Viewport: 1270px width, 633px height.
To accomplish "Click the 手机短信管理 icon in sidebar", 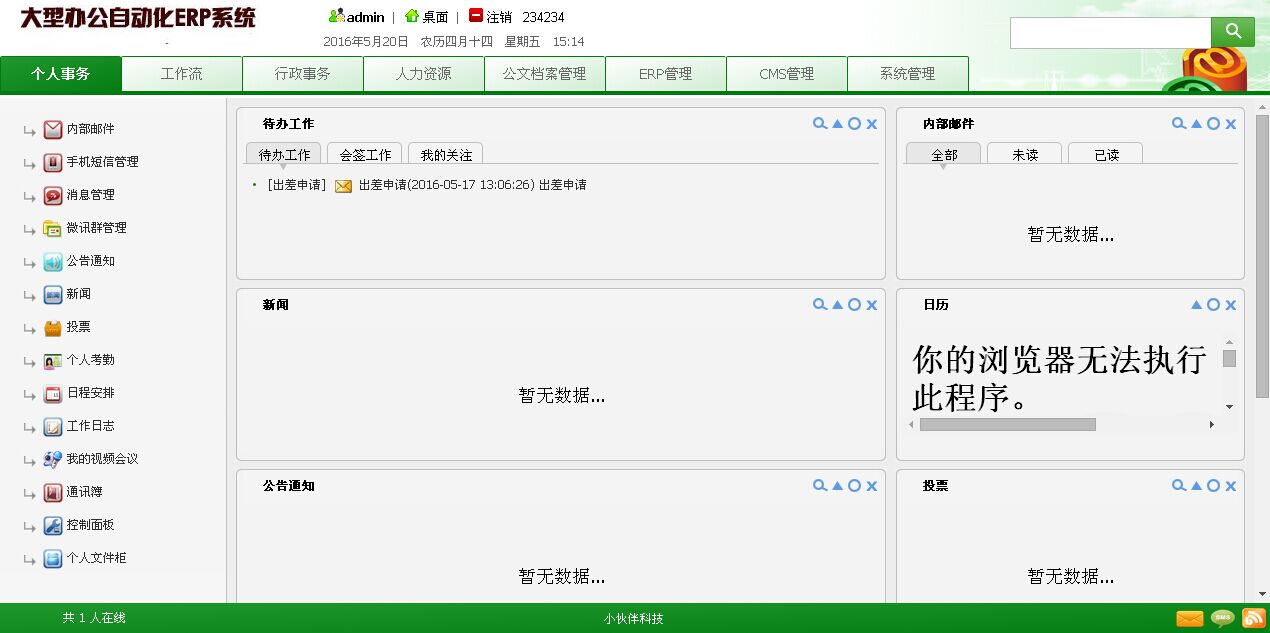I will click(x=52, y=162).
